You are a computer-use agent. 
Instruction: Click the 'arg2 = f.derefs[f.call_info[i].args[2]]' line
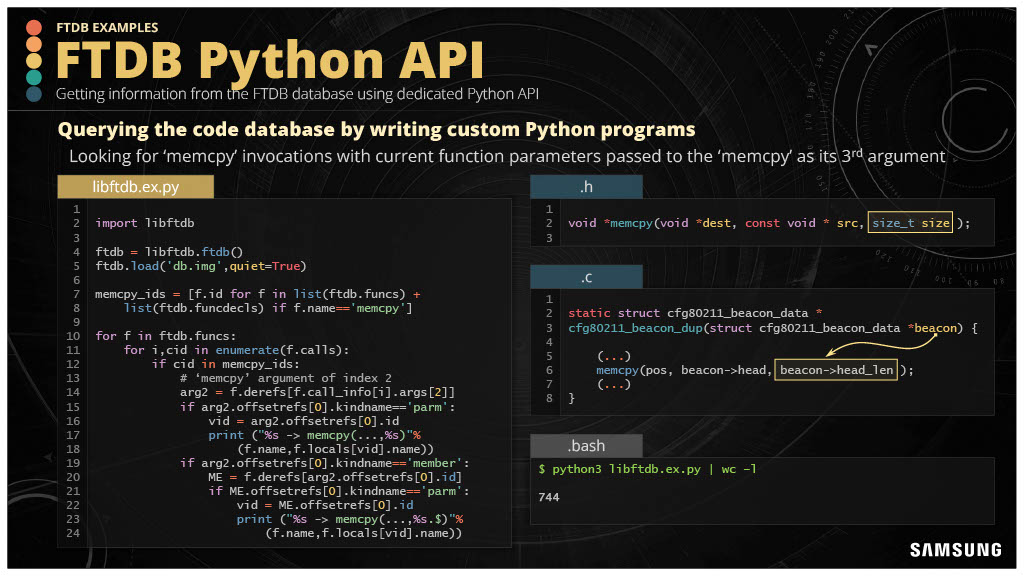point(317,392)
